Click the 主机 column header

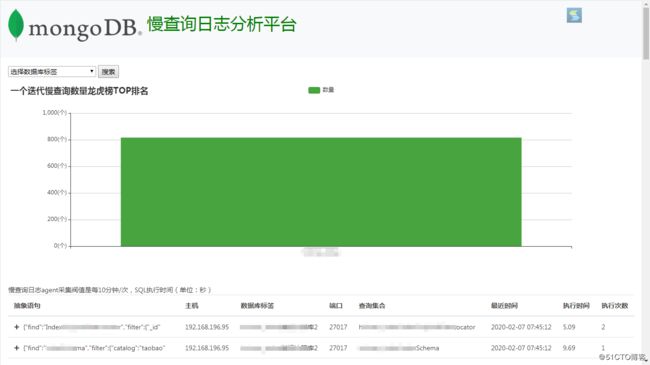click(192, 306)
